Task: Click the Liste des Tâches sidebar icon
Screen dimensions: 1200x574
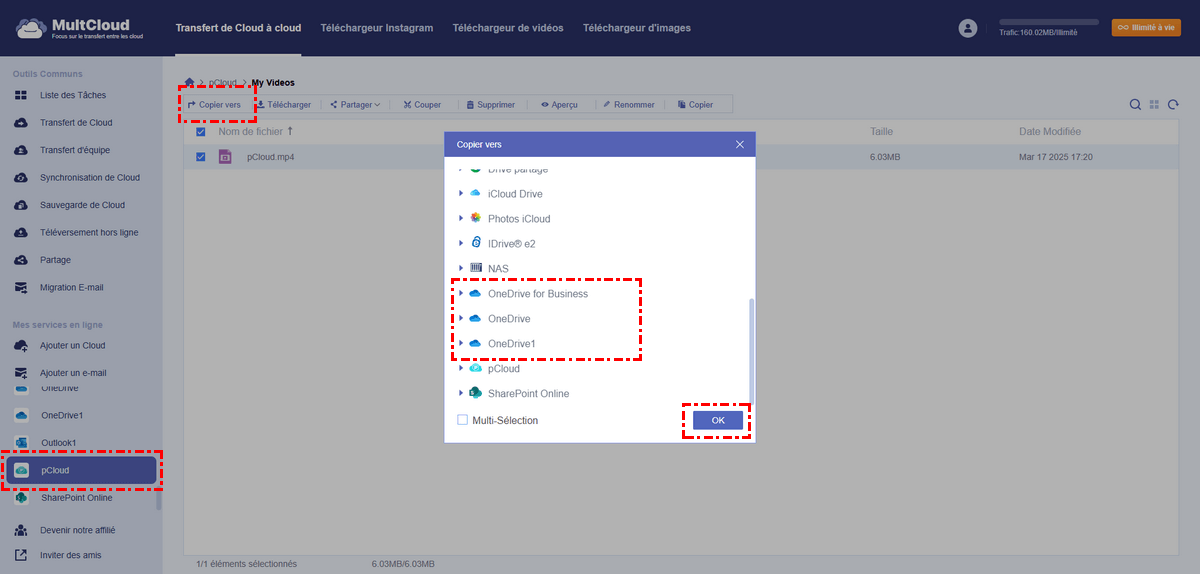Action: click(21, 95)
